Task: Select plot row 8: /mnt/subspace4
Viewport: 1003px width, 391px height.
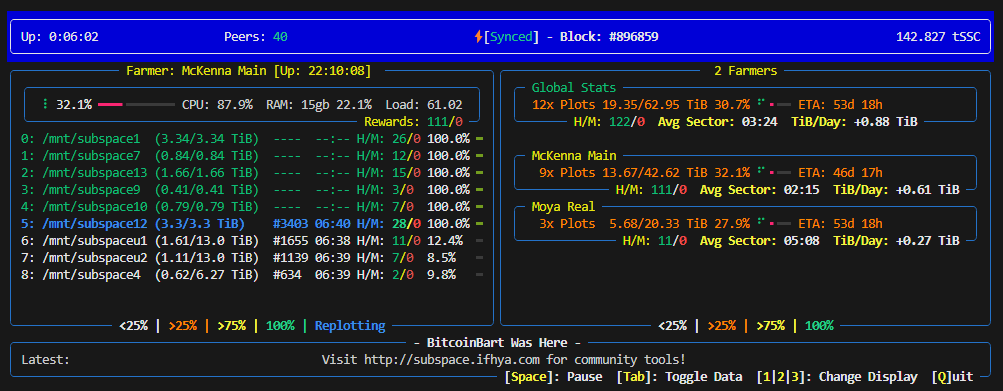Action: click(252, 275)
